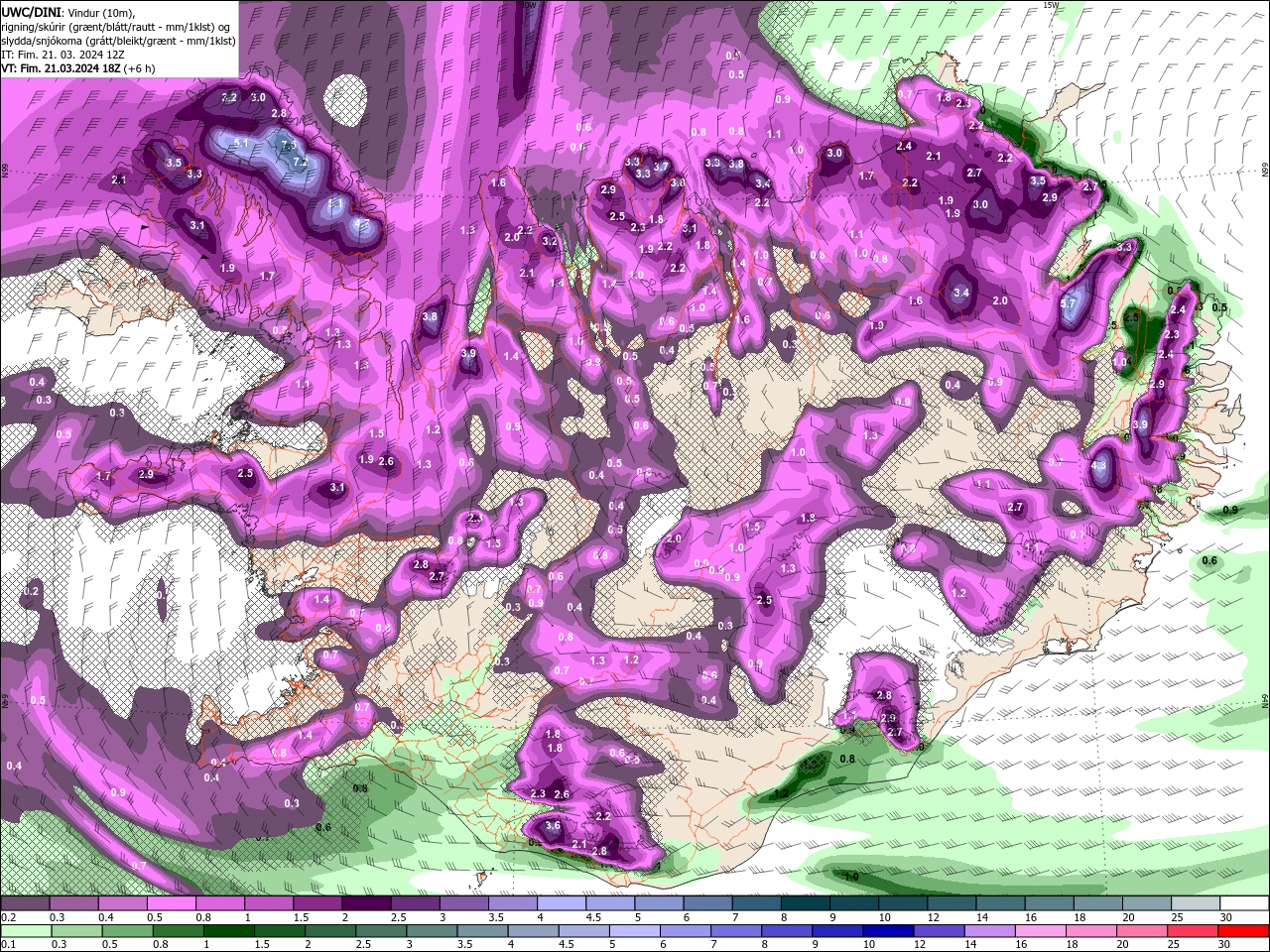Click the valid time 'VT: Fim. 21.03.2024 18Z'

(x=61, y=68)
